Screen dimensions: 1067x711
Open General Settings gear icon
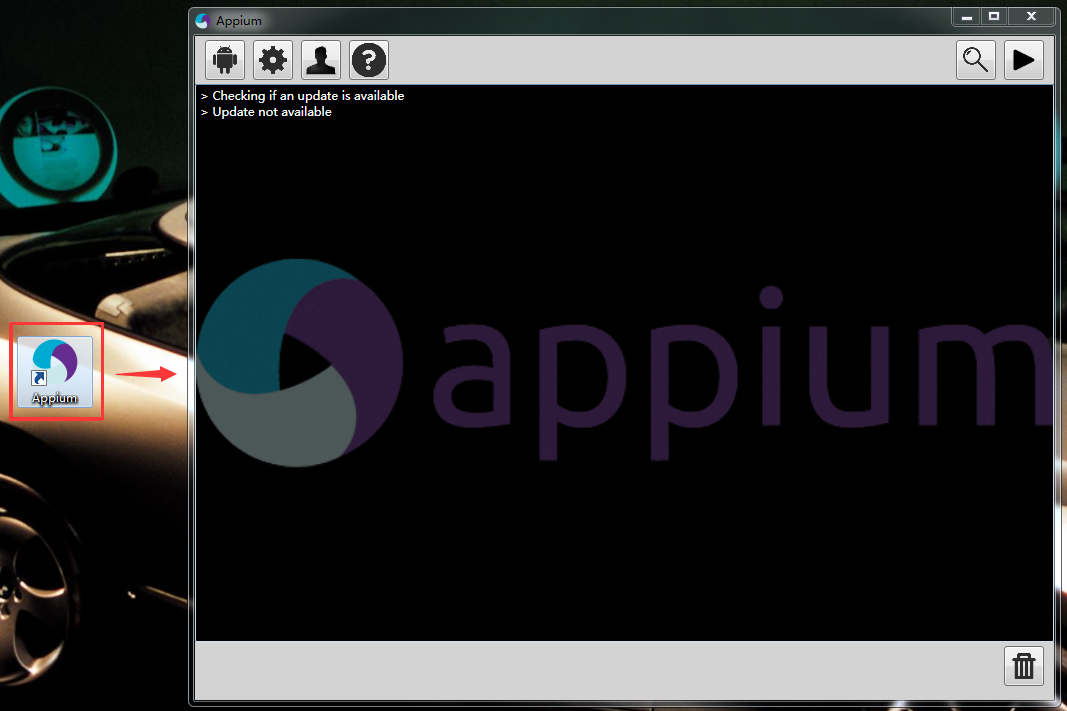click(273, 60)
